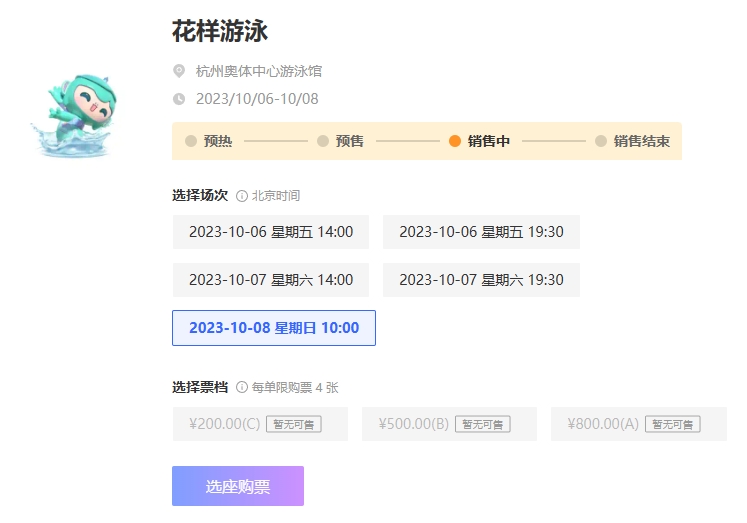This screenshot has width=747, height=523.
Task: Click the info icon beside 每单限购票 4 张
Action: coord(242,387)
